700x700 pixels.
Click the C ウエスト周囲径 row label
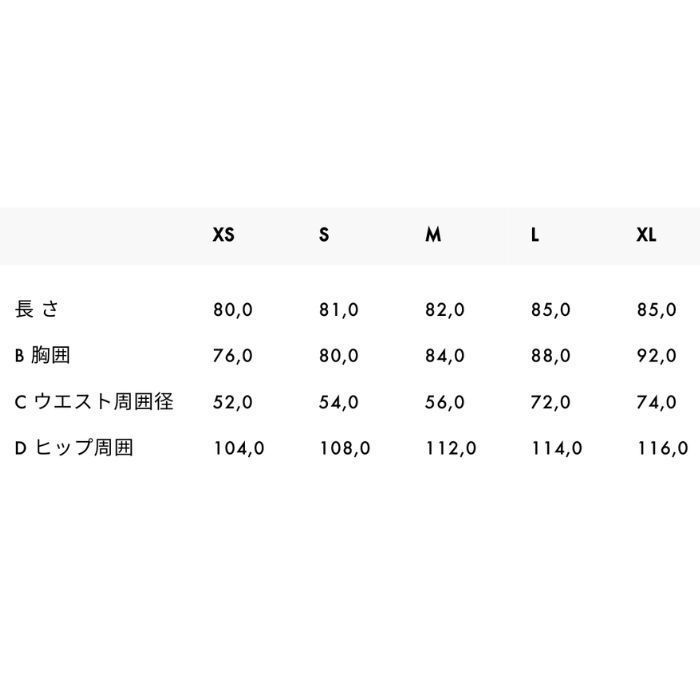coord(94,401)
